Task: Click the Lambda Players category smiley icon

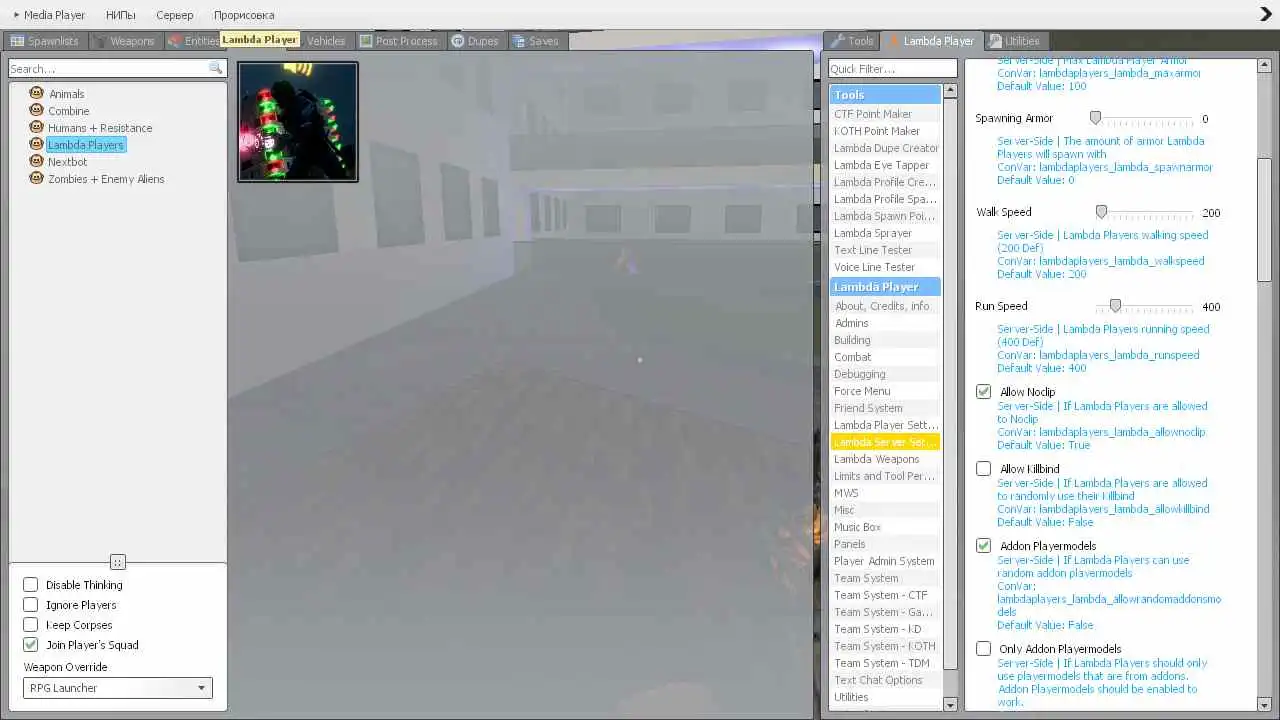Action: [37, 144]
